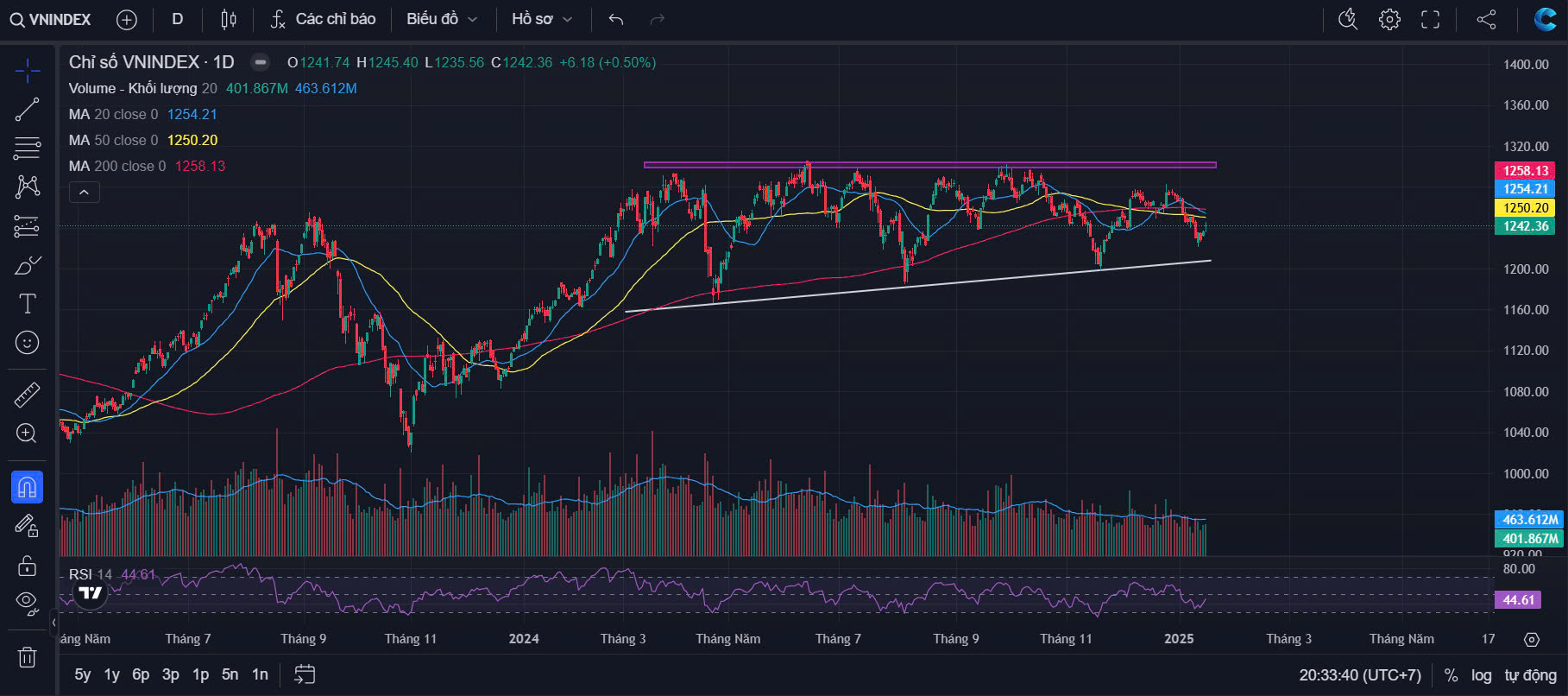This screenshot has width=1568, height=696.
Task: Toggle lock all drawing tools
Action: click(x=27, y=566)
